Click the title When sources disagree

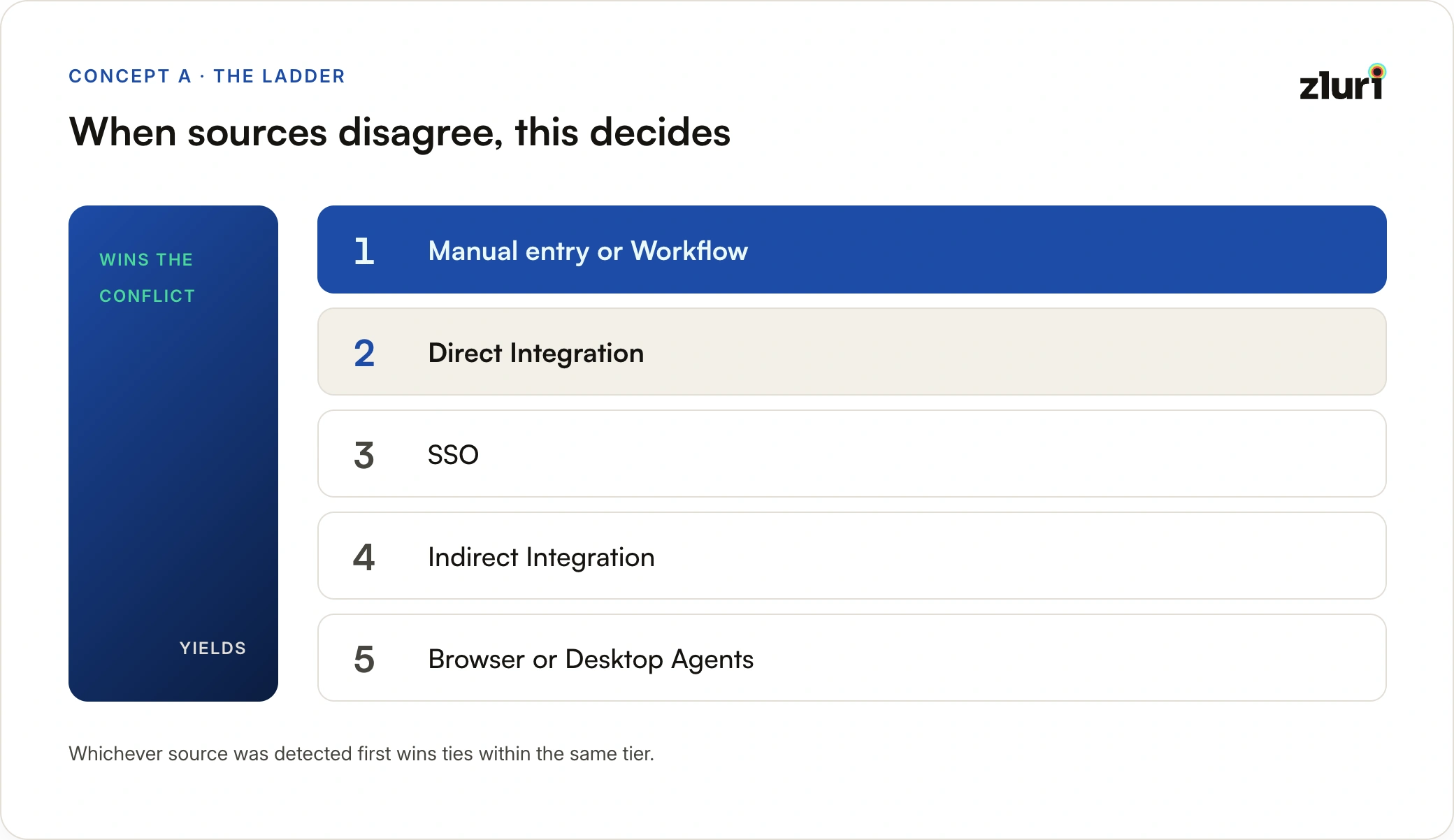coord(400,132)
